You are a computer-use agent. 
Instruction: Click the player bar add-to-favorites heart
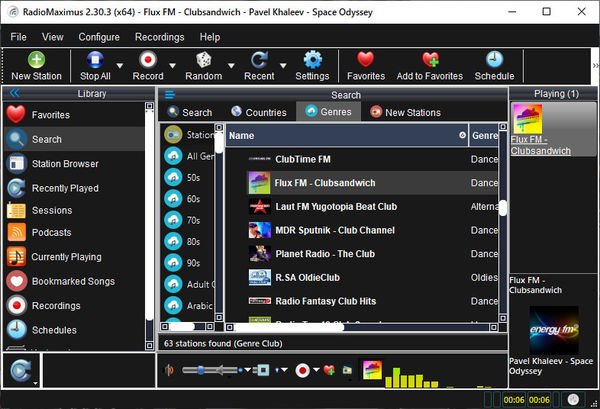coord(329,370)
